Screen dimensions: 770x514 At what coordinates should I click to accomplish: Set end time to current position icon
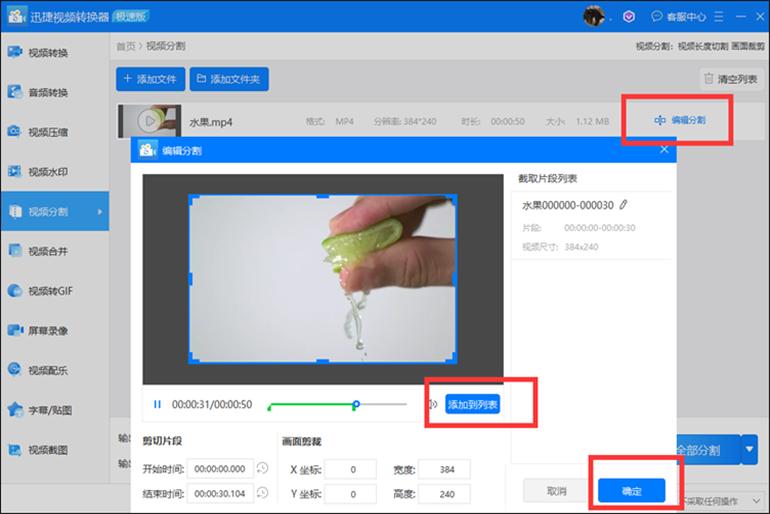[x=263, y=492]
